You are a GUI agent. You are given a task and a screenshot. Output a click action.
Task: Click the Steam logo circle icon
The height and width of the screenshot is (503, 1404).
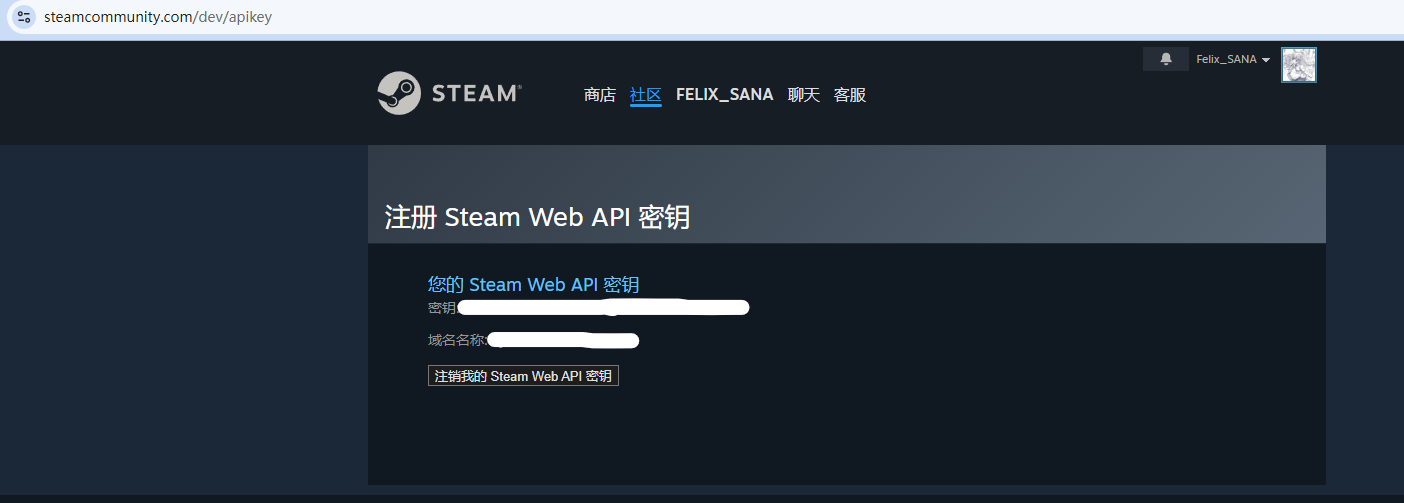point(399,93)
